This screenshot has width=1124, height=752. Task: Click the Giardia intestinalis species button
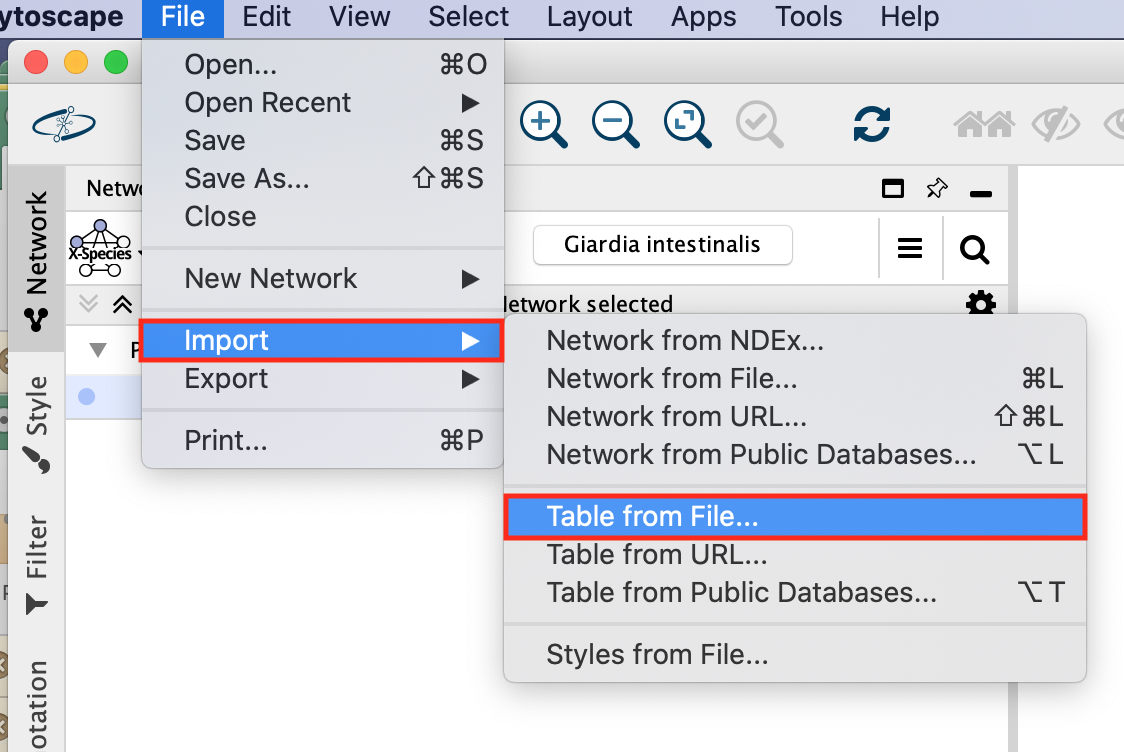point(662,245)
